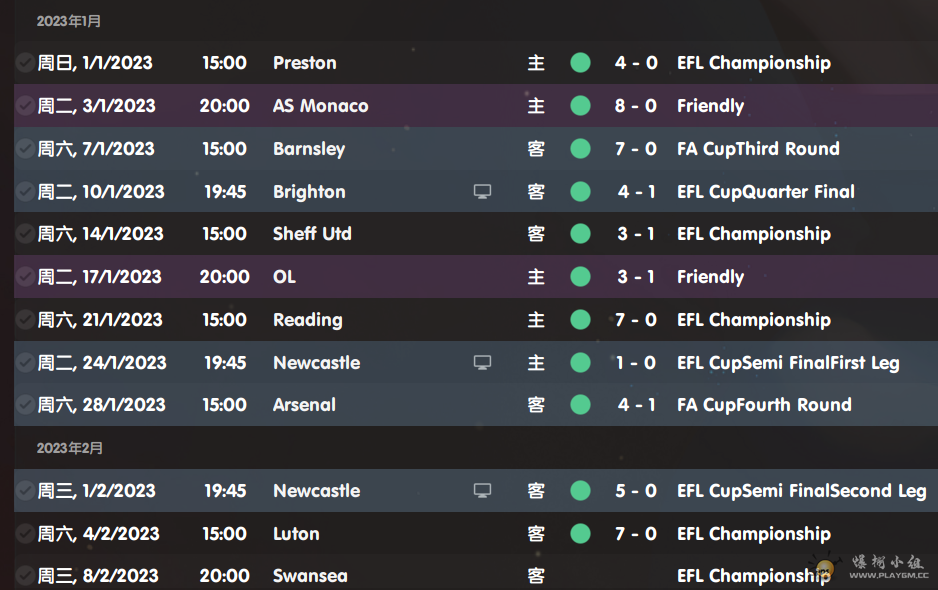
Task: Open the 8 - 0 Friendly result
Action: [636, 106]
